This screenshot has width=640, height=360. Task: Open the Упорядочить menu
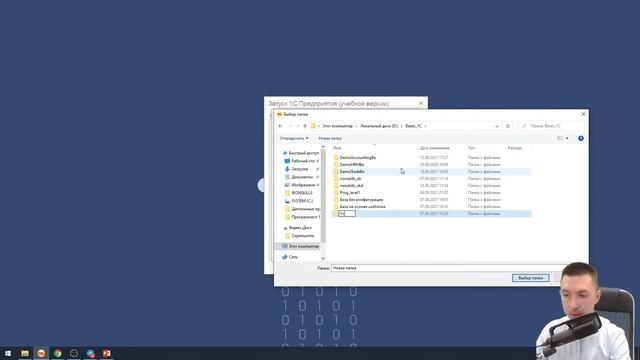(294, 138)
